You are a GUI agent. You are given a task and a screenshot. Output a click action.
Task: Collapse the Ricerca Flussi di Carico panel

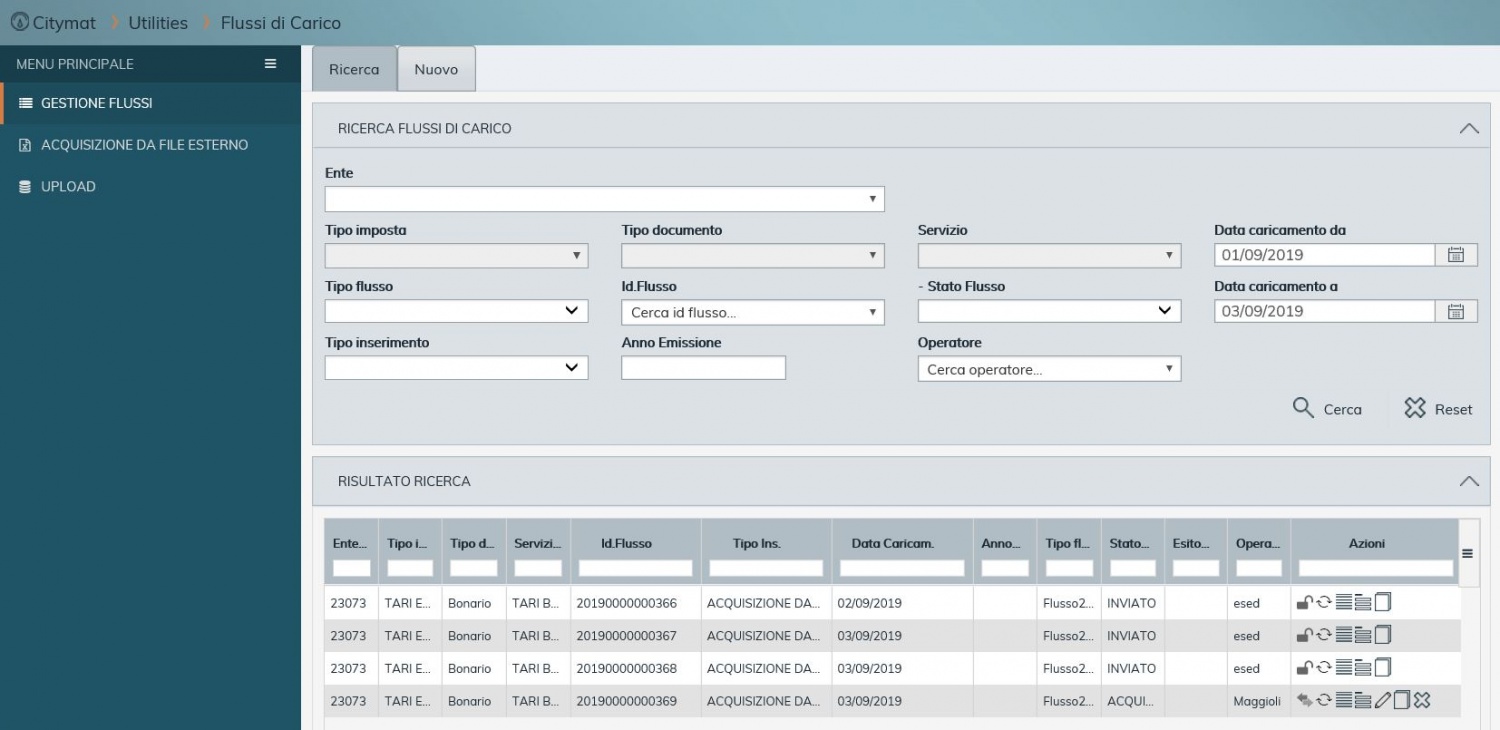click(1468, 128)
